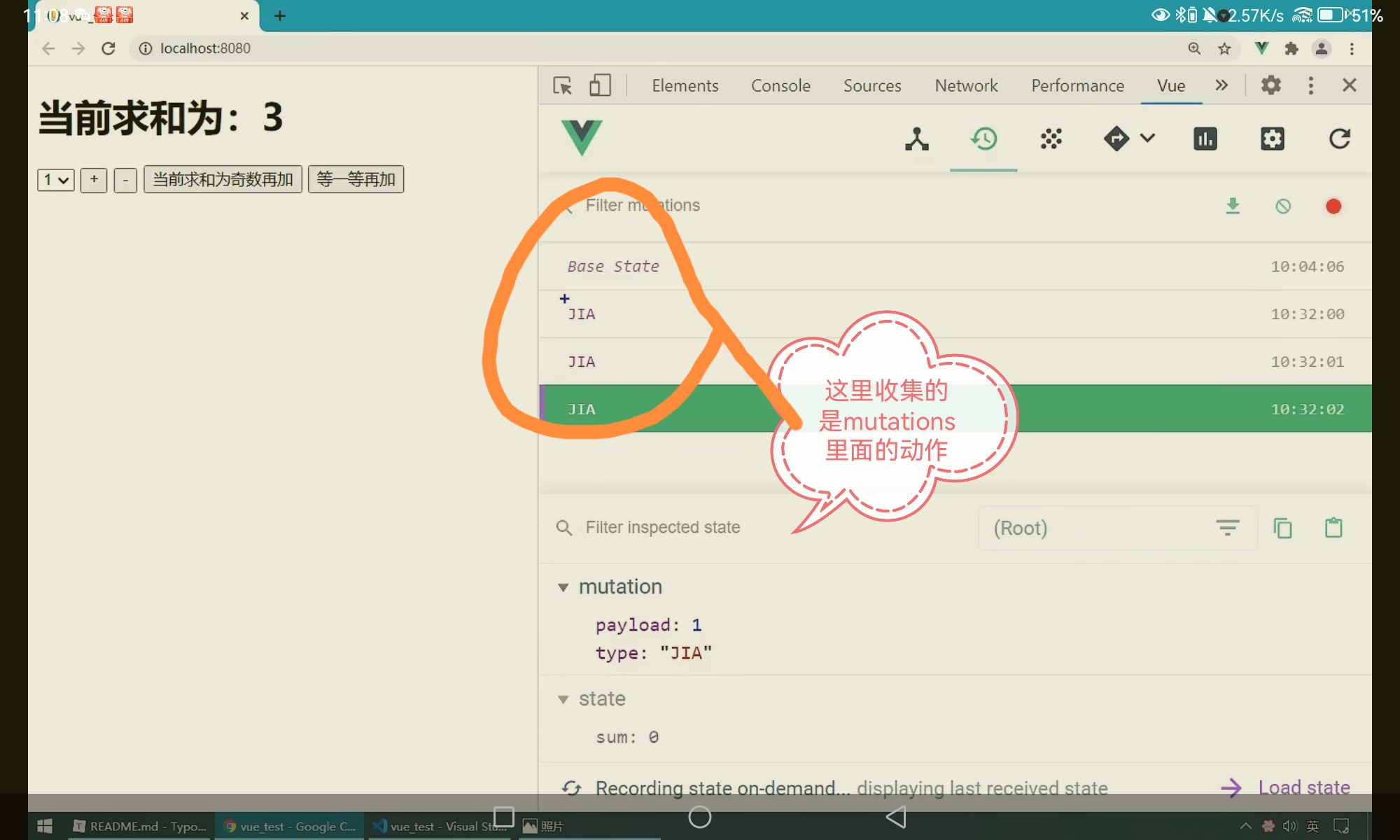1400x840 pixels.
Task: Expand the routing dropdown chevron
Action: pyautogui.click(x=1147, y=138)
